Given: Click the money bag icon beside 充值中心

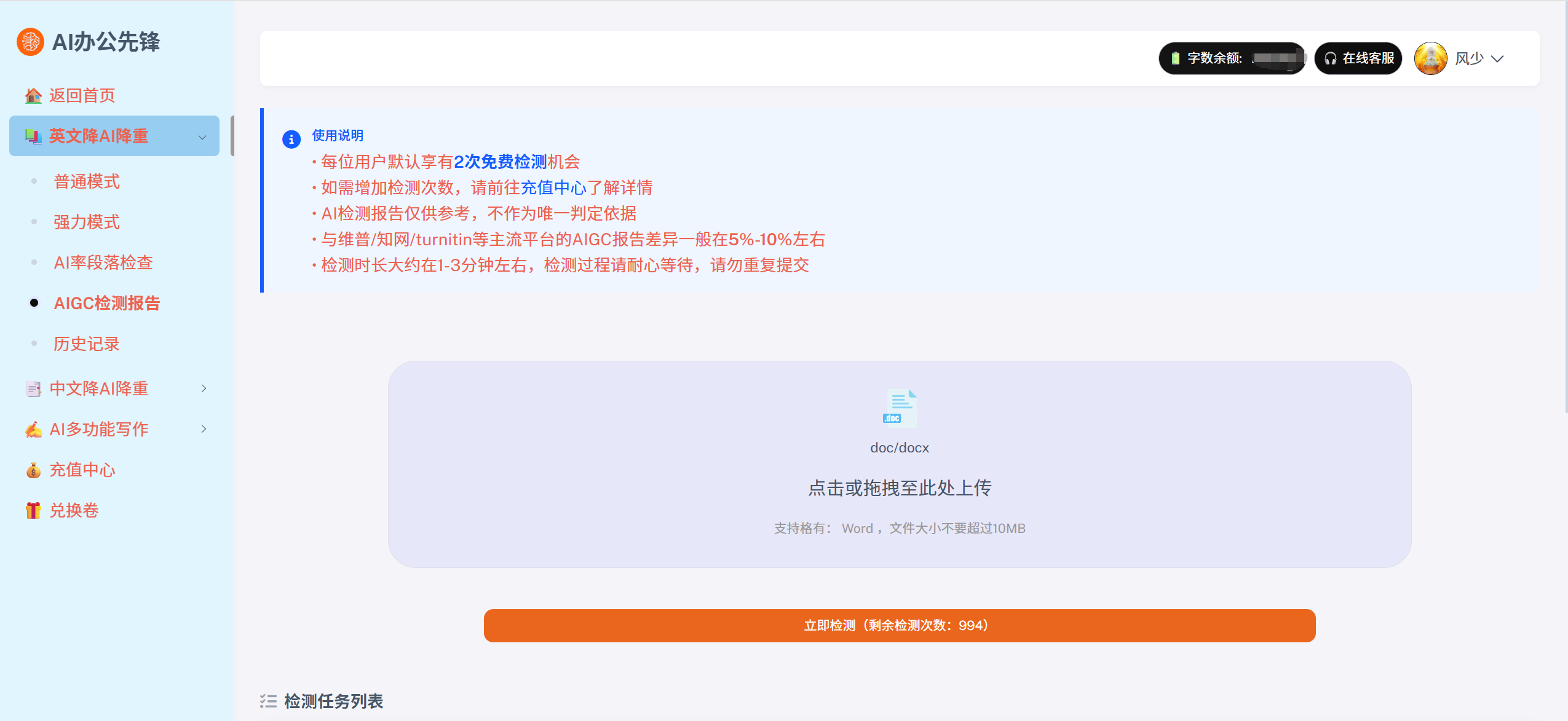Looking at the screenshot, I should click(33, 470).
